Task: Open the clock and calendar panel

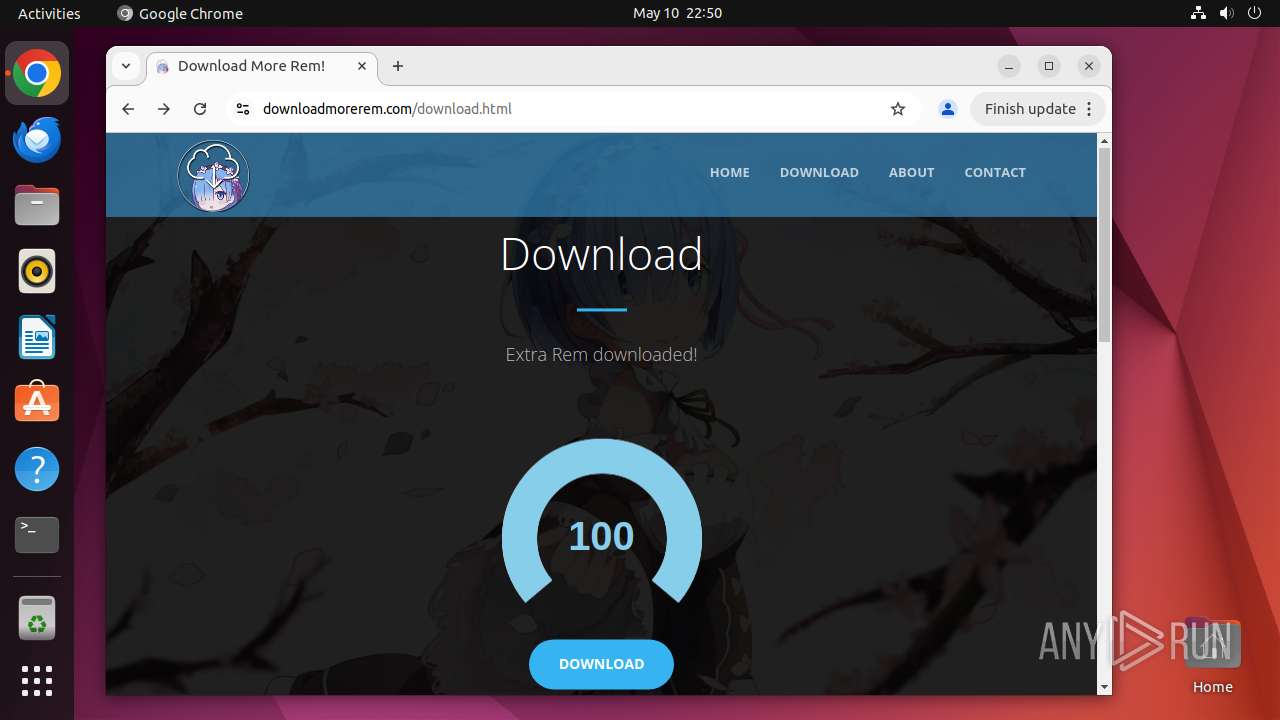Action: point(677,13)
